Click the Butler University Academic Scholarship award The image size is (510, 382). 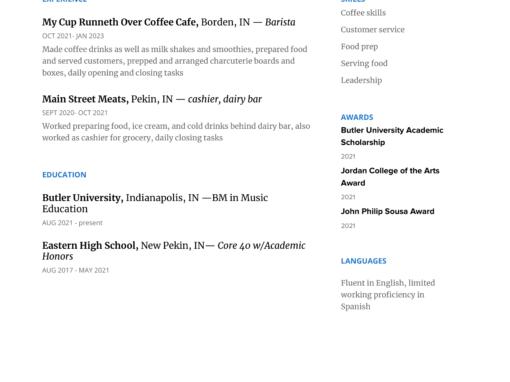[x=392, y=136]
